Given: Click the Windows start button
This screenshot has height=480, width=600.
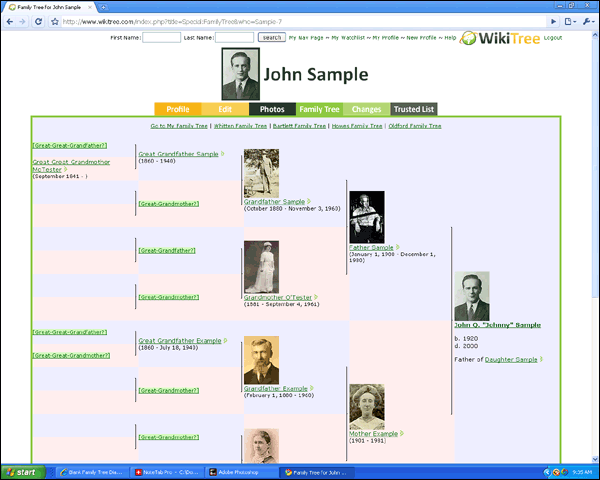Looking at the screenshot, I should tap(24, 471).
